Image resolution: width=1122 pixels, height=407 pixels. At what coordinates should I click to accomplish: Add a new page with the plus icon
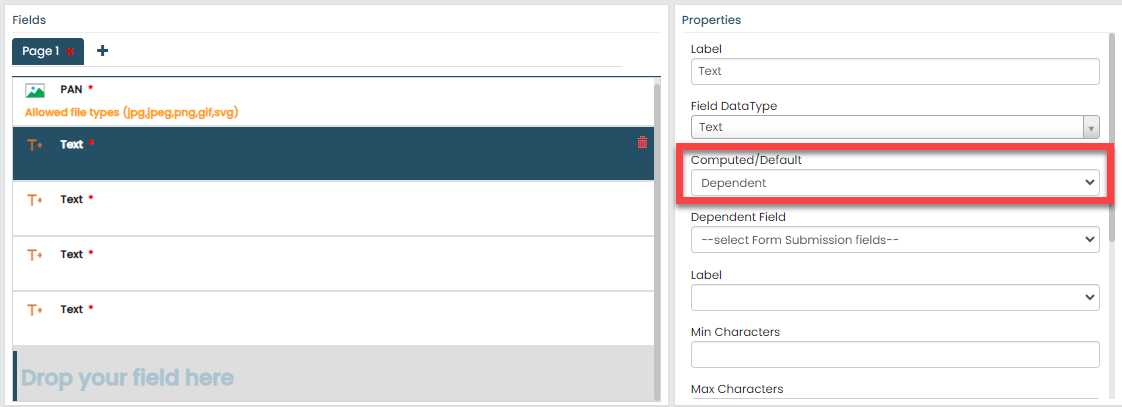point(102,50)
